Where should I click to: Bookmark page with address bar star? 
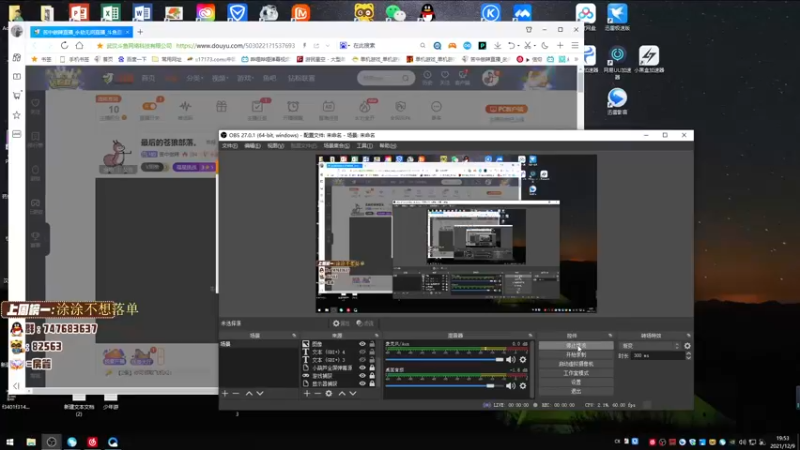100,45
